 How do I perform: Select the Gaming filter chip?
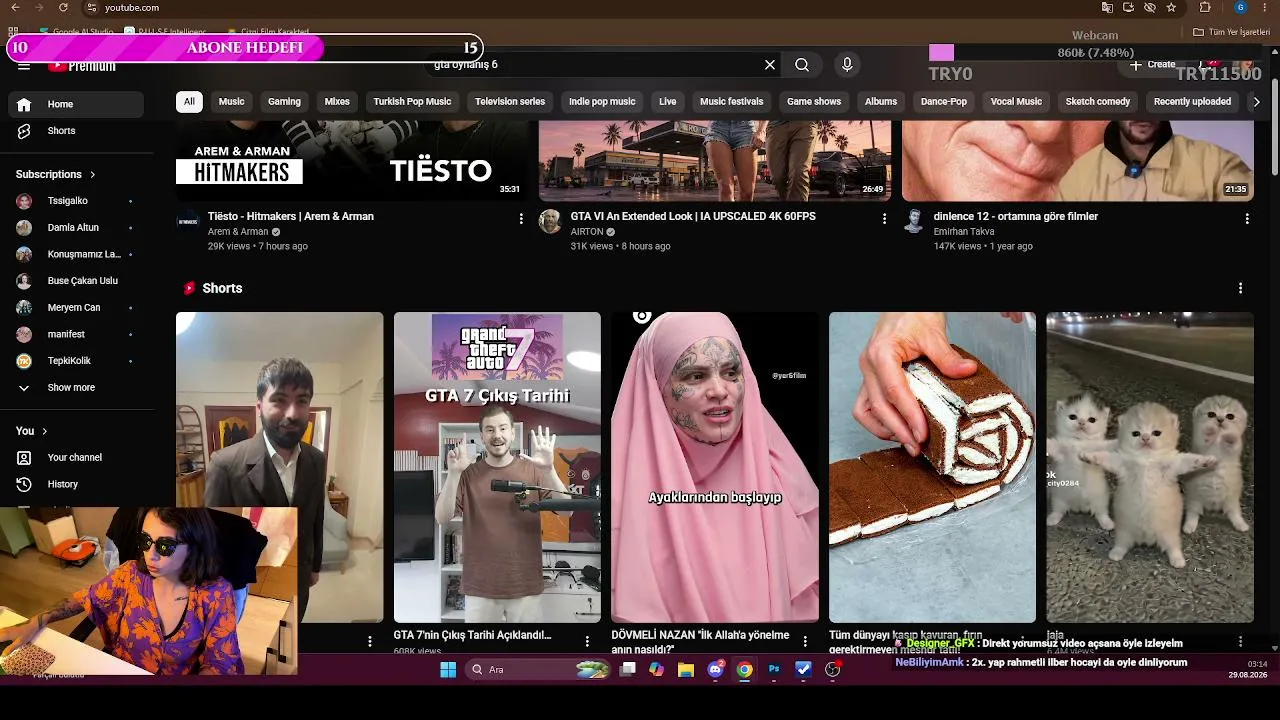(284, 102)
